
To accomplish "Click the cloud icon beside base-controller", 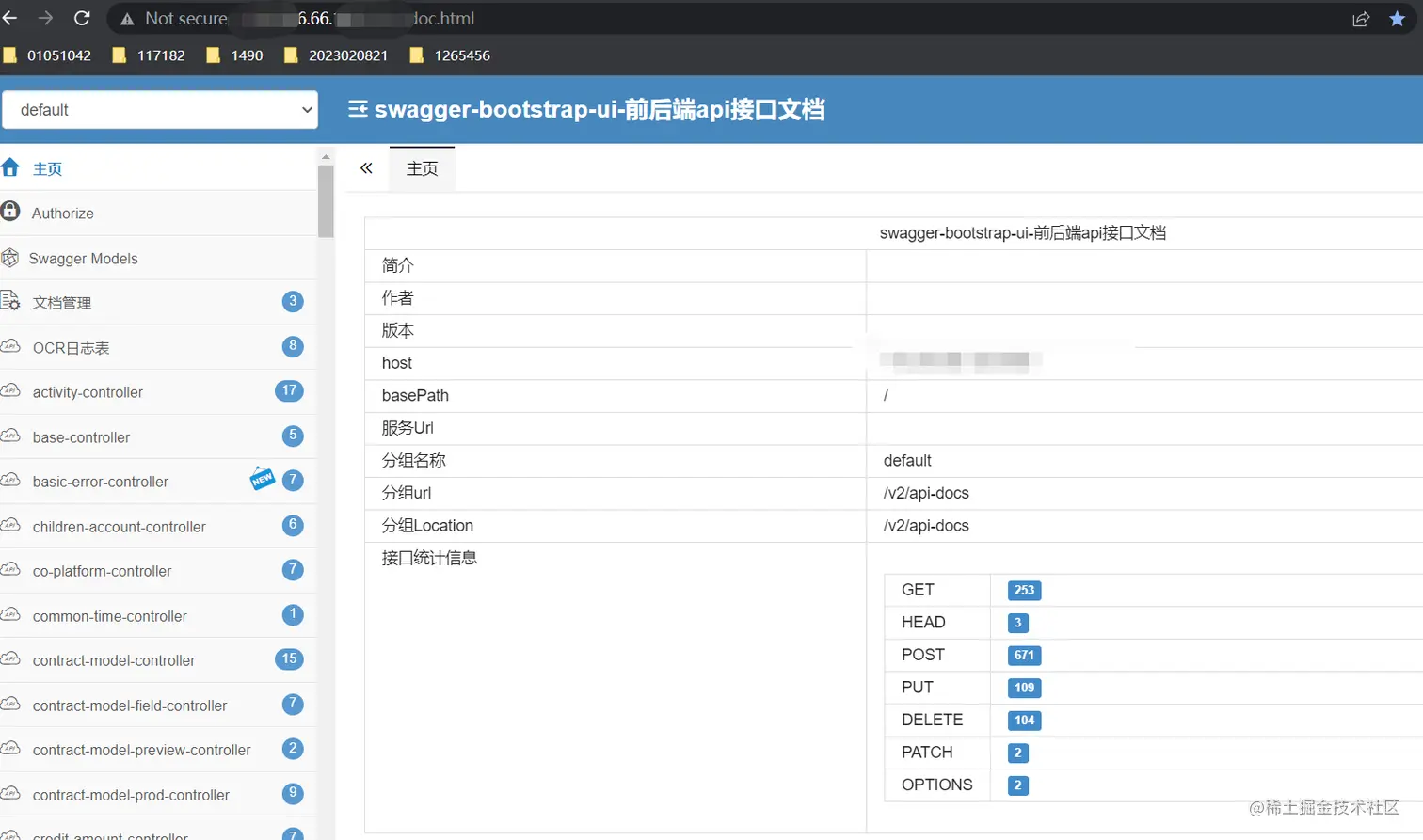I will pos(10,436).
